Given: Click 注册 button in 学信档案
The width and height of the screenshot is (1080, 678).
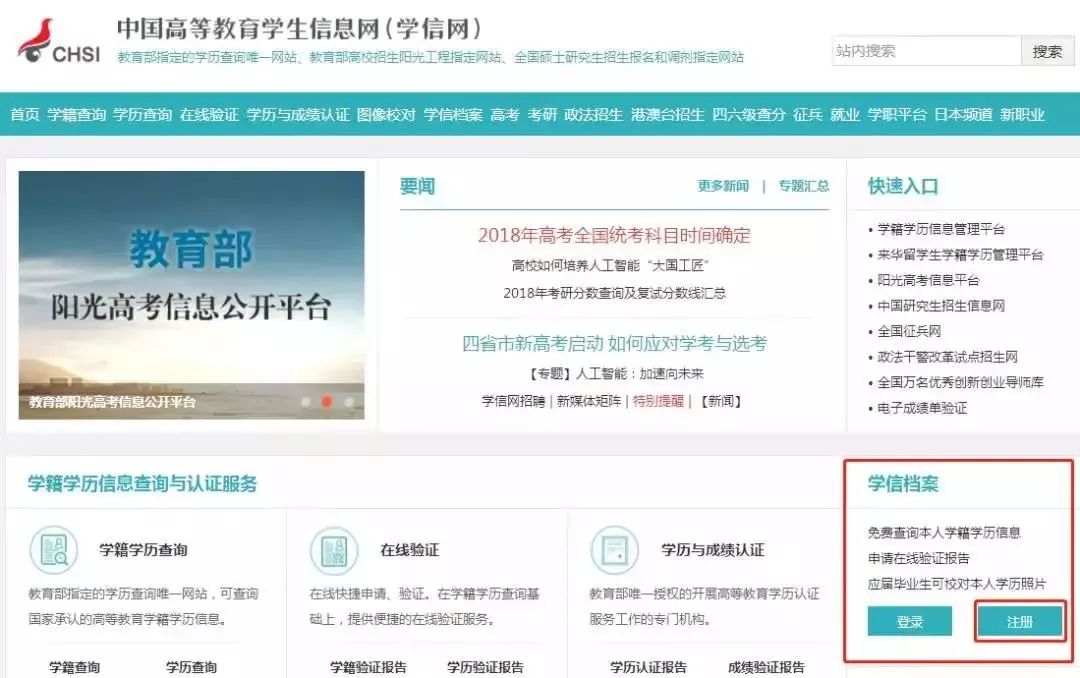Looking at the screenshot, I should [x=1020, y=622].
